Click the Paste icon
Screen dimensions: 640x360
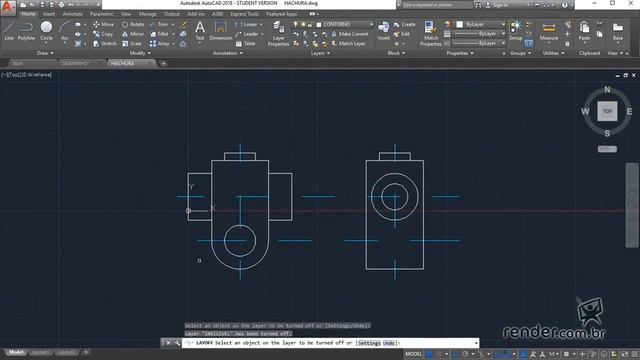coord(584,31)
